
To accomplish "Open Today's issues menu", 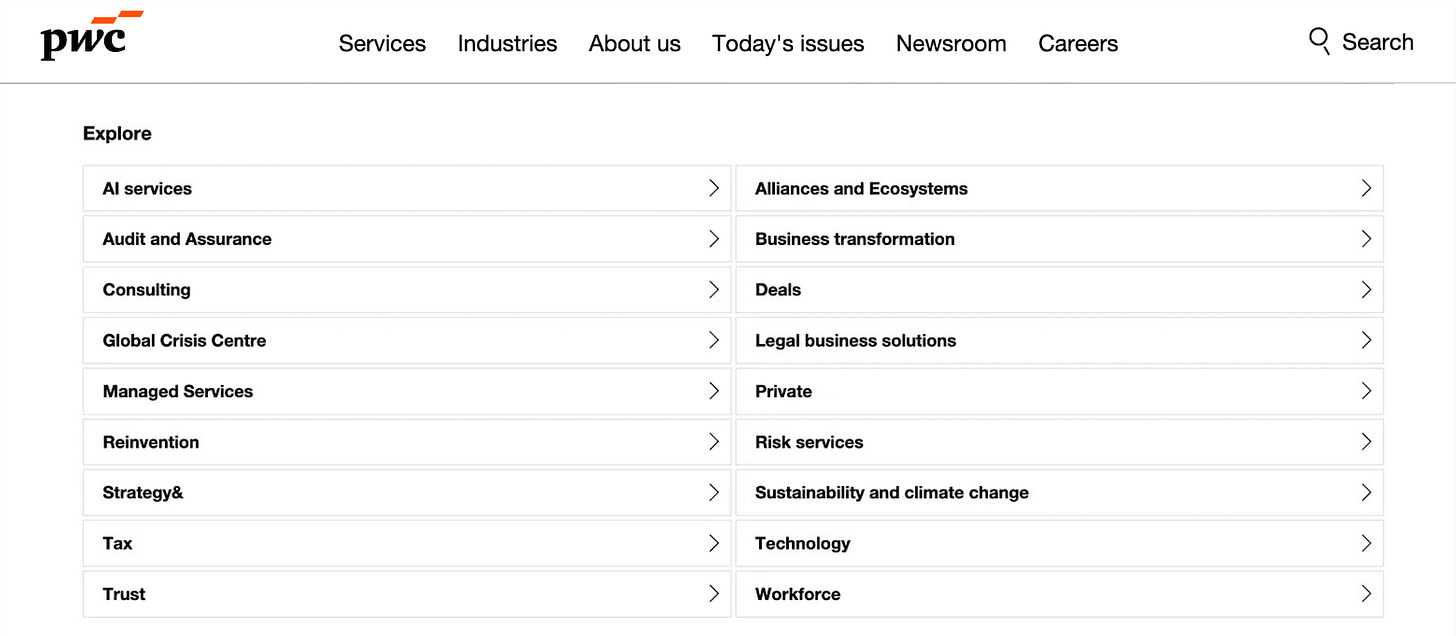I will click(x=788, y=43).
